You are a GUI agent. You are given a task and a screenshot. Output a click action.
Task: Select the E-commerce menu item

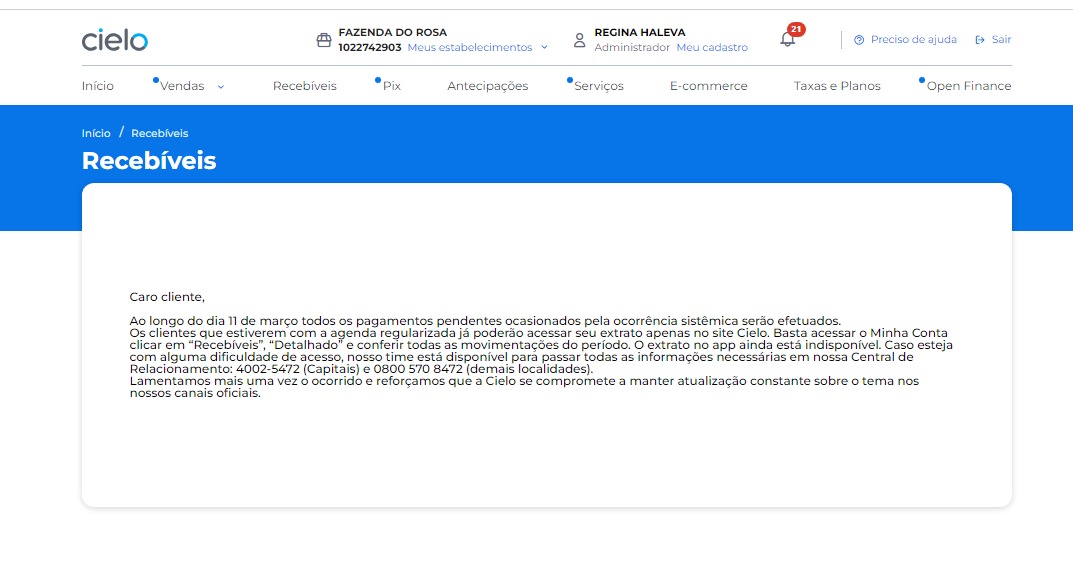708,86
